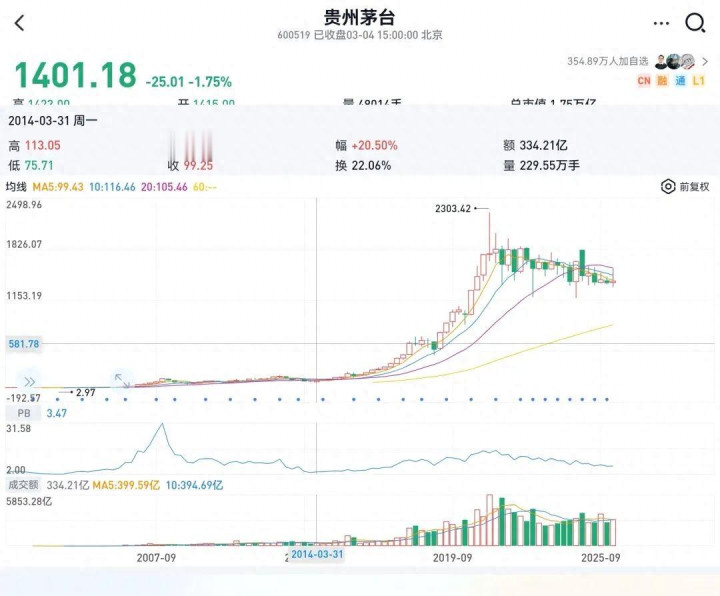Image resolution: width=720 pixels, height=596 pixels.
Task: Tap the double-chevron chart scroll button
Action: pyautogui.click(x=29, y=382)
